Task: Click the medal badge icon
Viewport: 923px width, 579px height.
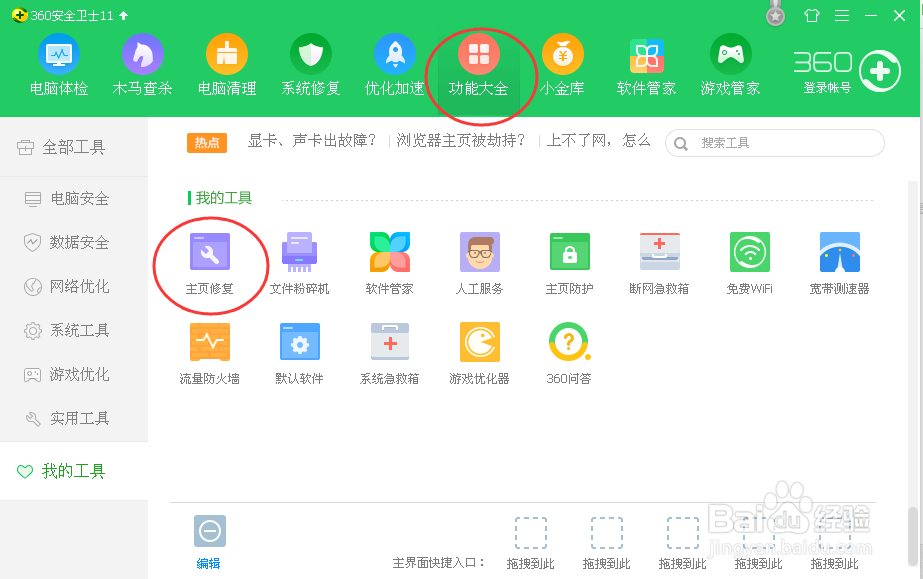Action: coord(775,14)
